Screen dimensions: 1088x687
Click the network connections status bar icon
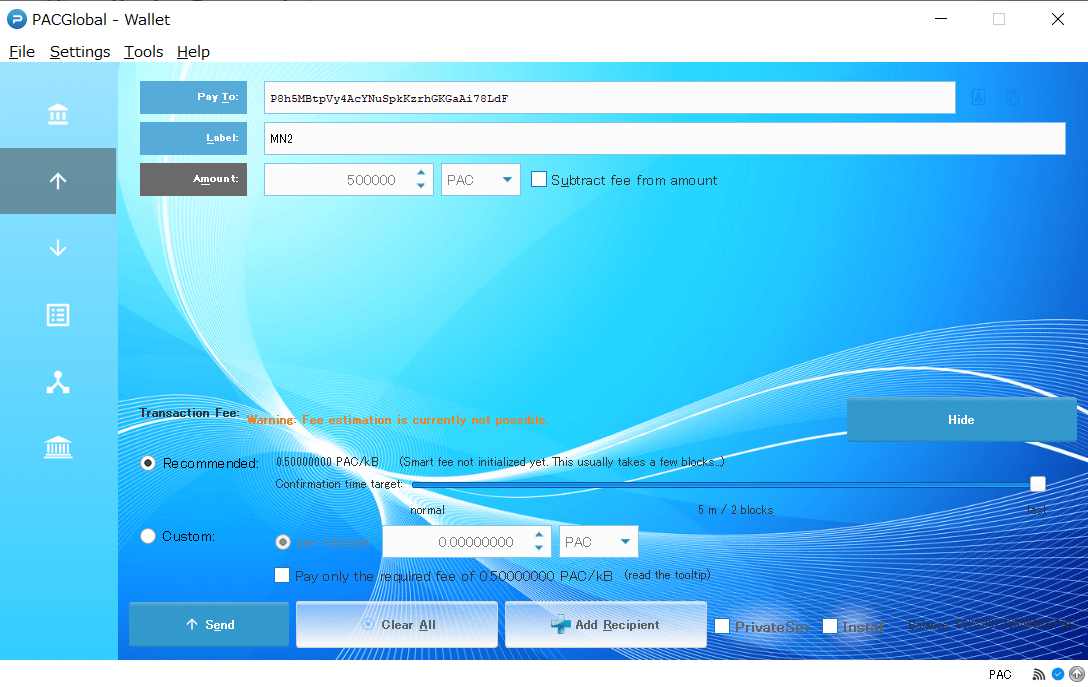click(x=1040, y=674)
